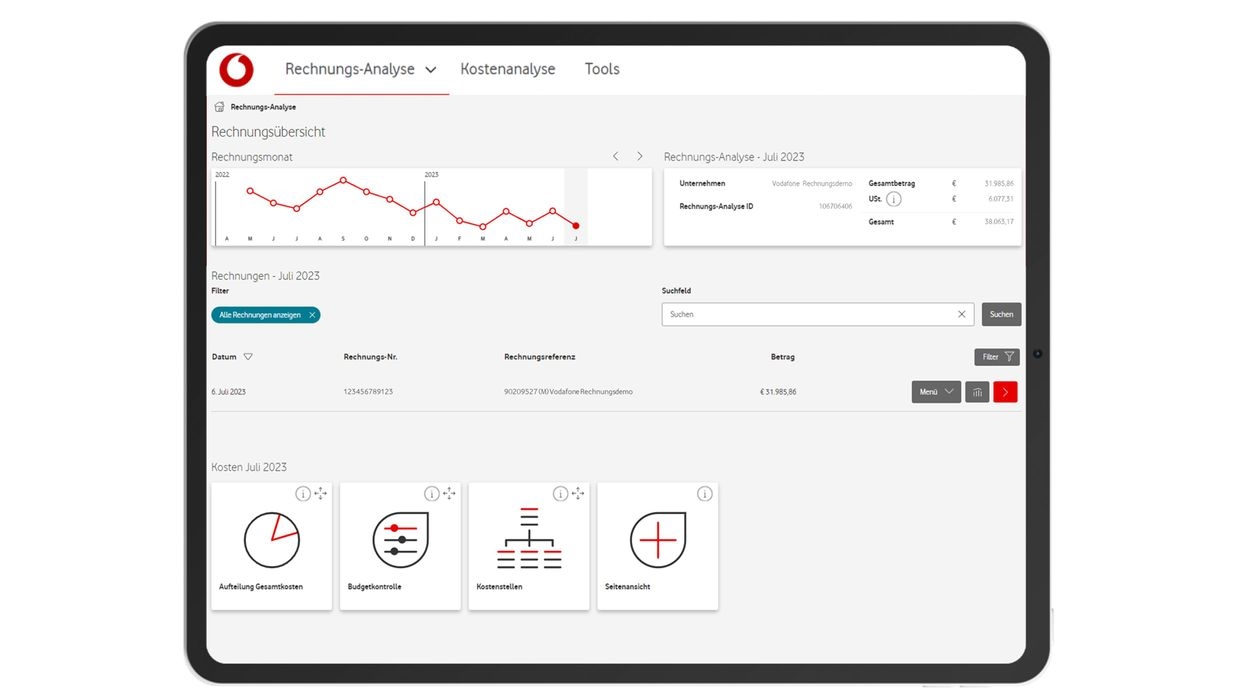Open the Kostenstellen hierarchy tile

point(529,545)
